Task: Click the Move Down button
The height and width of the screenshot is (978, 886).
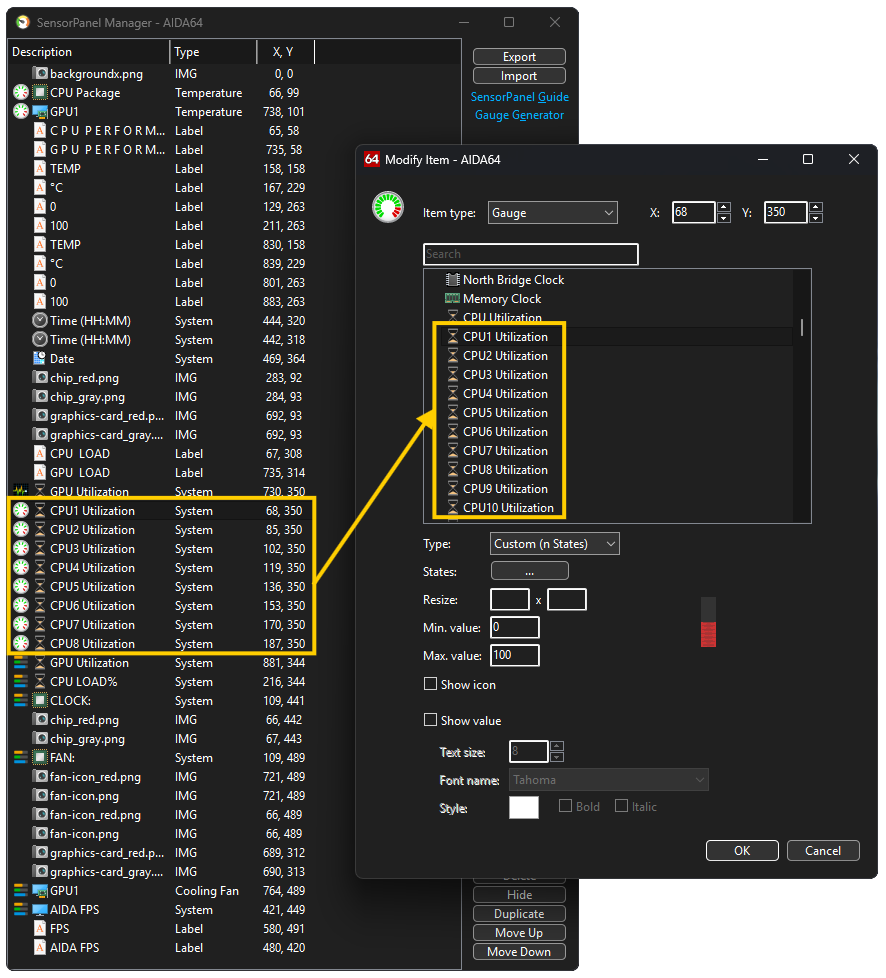Action: [519, 952]
